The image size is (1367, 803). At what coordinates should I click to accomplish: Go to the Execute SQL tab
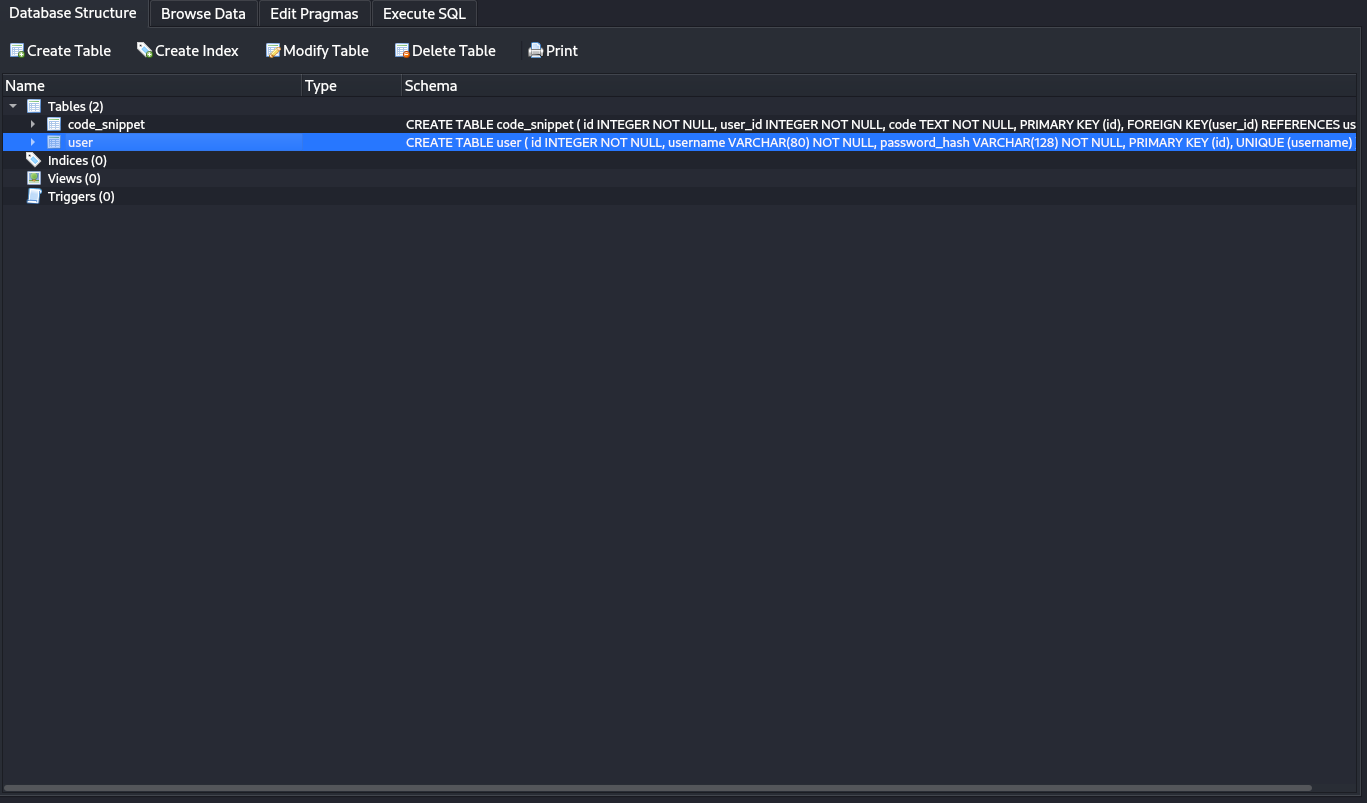[424, 14]
